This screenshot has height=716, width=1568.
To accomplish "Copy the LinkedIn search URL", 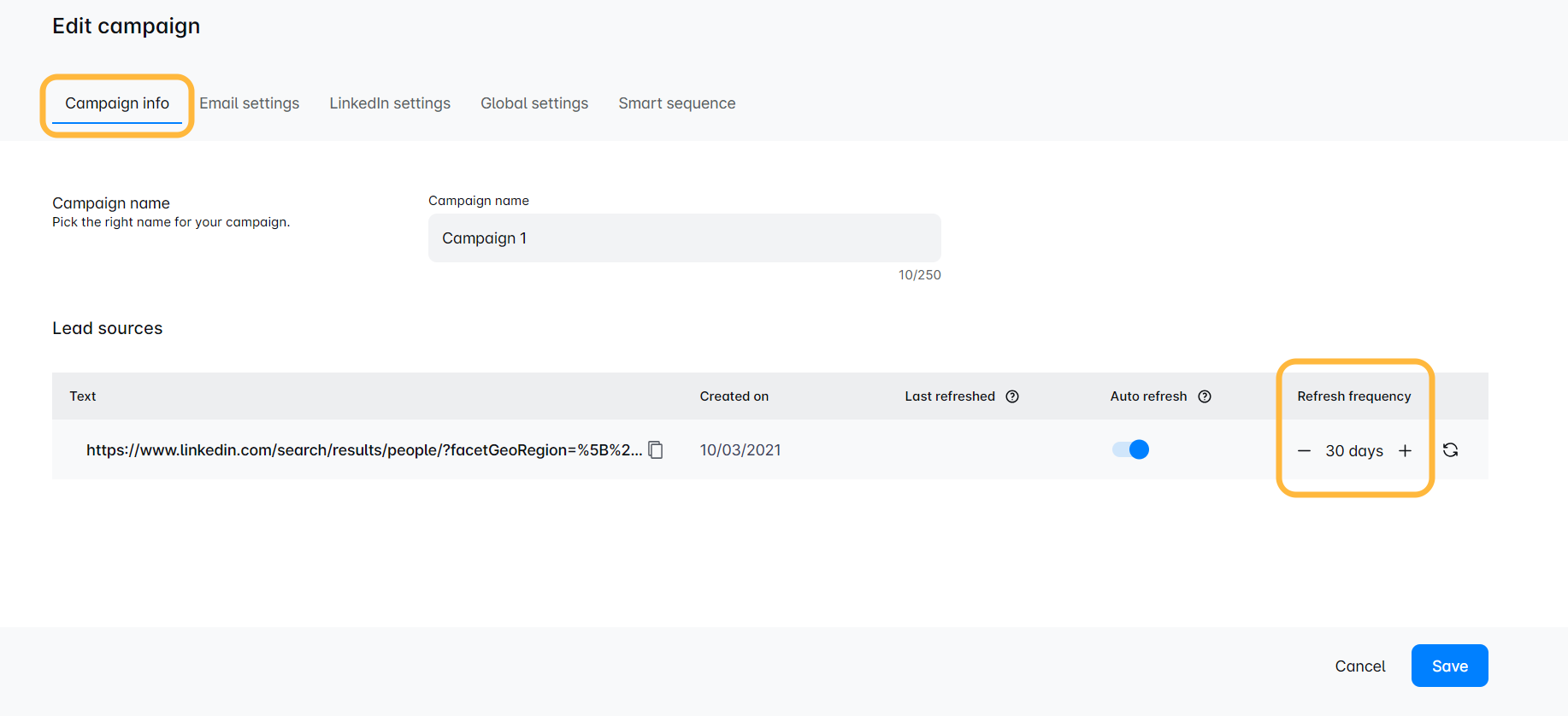I will [x=656, y=450].
